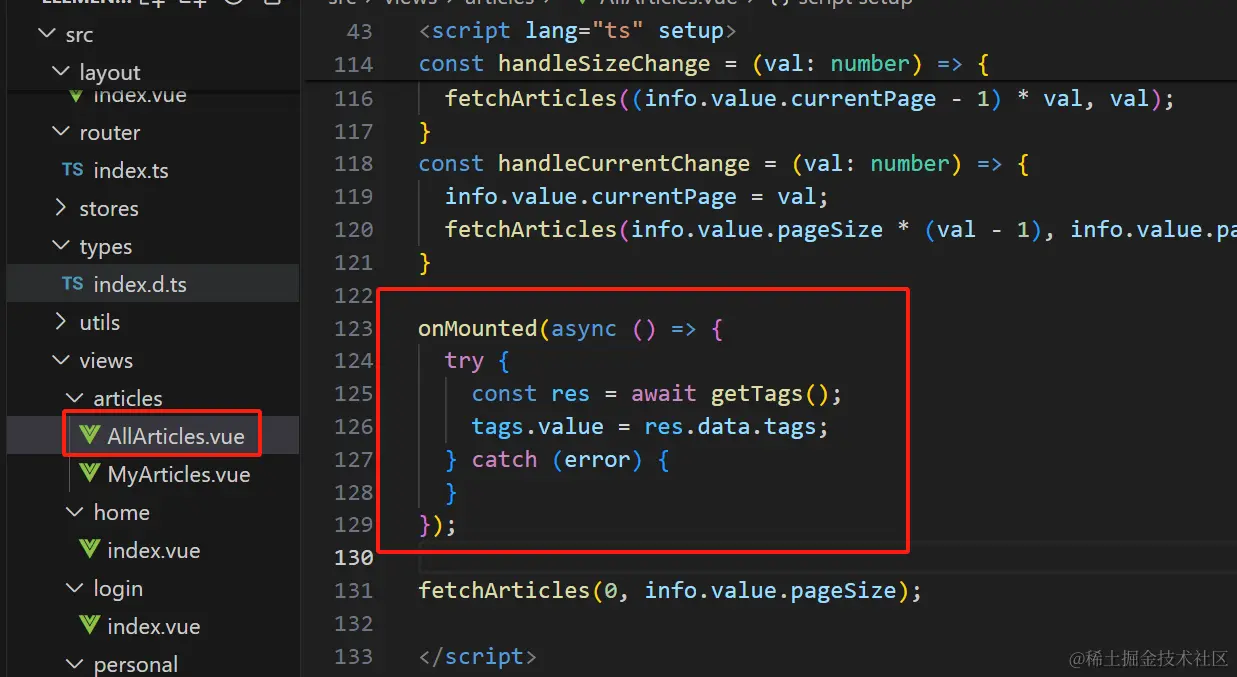Click closing </script> tag on line 133
The width and height of the screenshot is (1237, 677).
click(477, 657)
